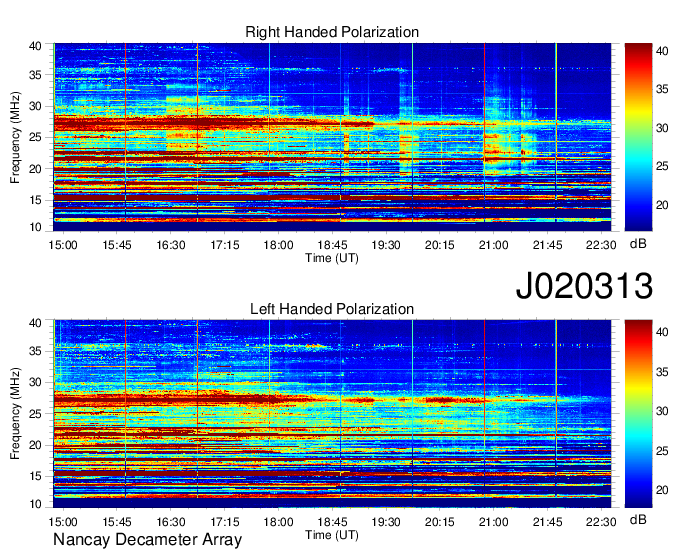
Task: Click the Left Handed Polarization spectrogram
Action: tap(332, 414)
